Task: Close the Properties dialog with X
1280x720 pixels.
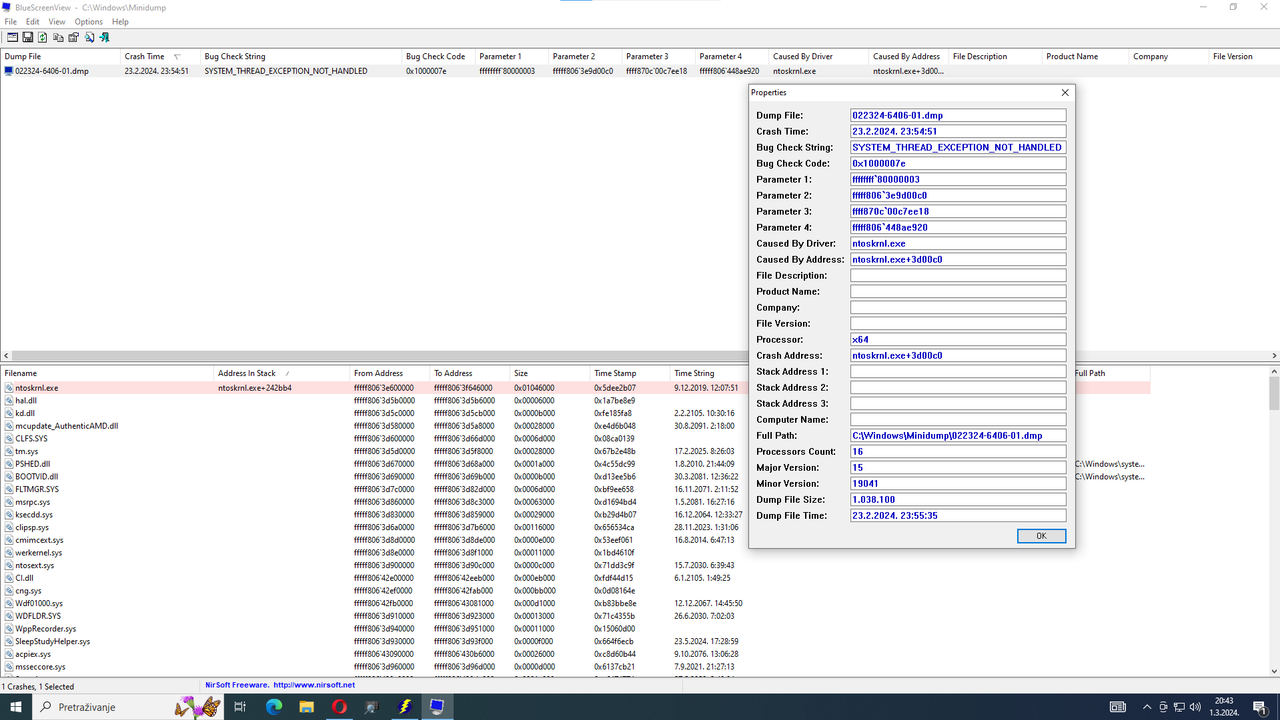Action: (1065, 92)
